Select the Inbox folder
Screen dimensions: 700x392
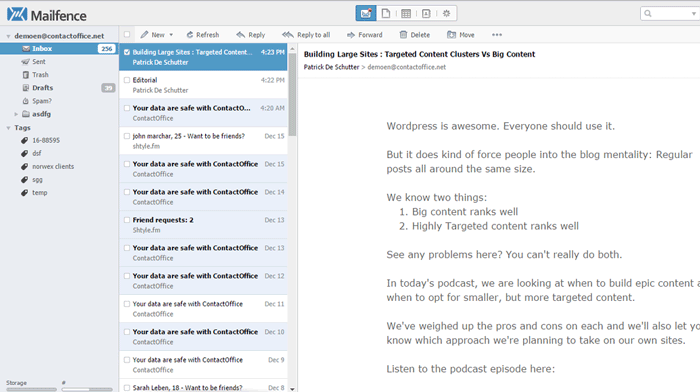[59, 49]
